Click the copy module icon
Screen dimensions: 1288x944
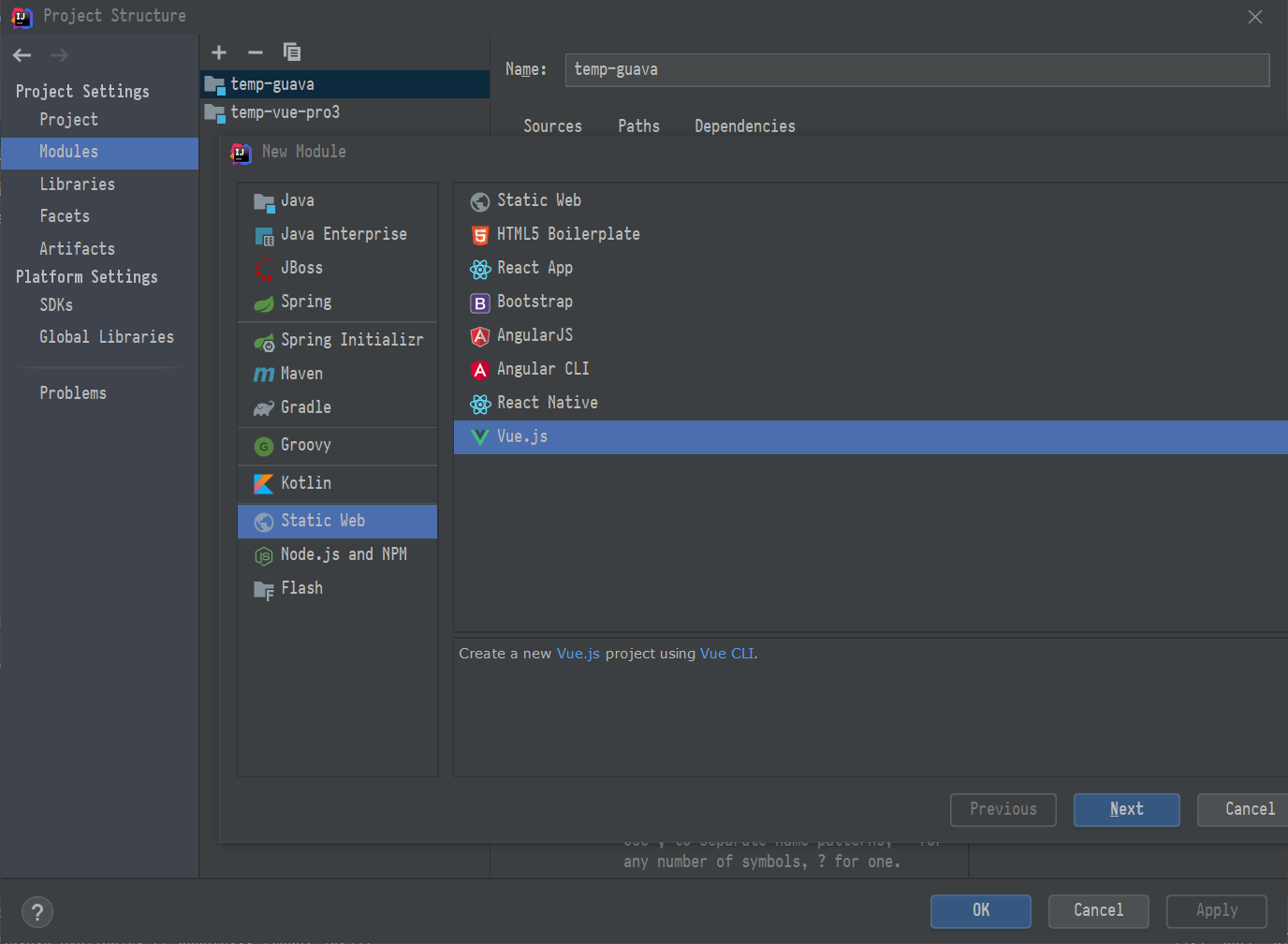(292, 52)
